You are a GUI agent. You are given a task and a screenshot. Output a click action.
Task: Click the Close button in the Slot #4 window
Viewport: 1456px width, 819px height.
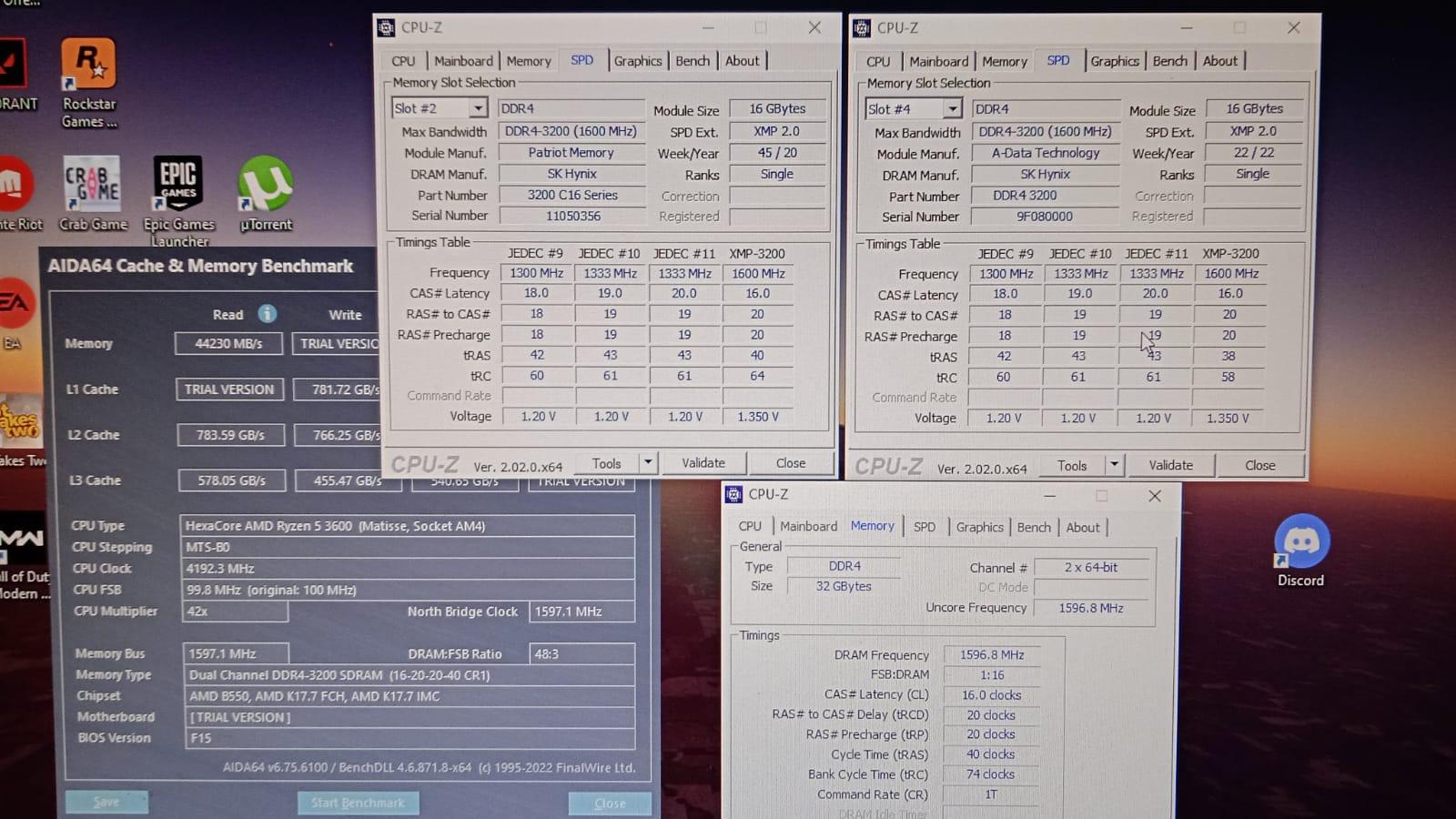(x=1259, y=465)
